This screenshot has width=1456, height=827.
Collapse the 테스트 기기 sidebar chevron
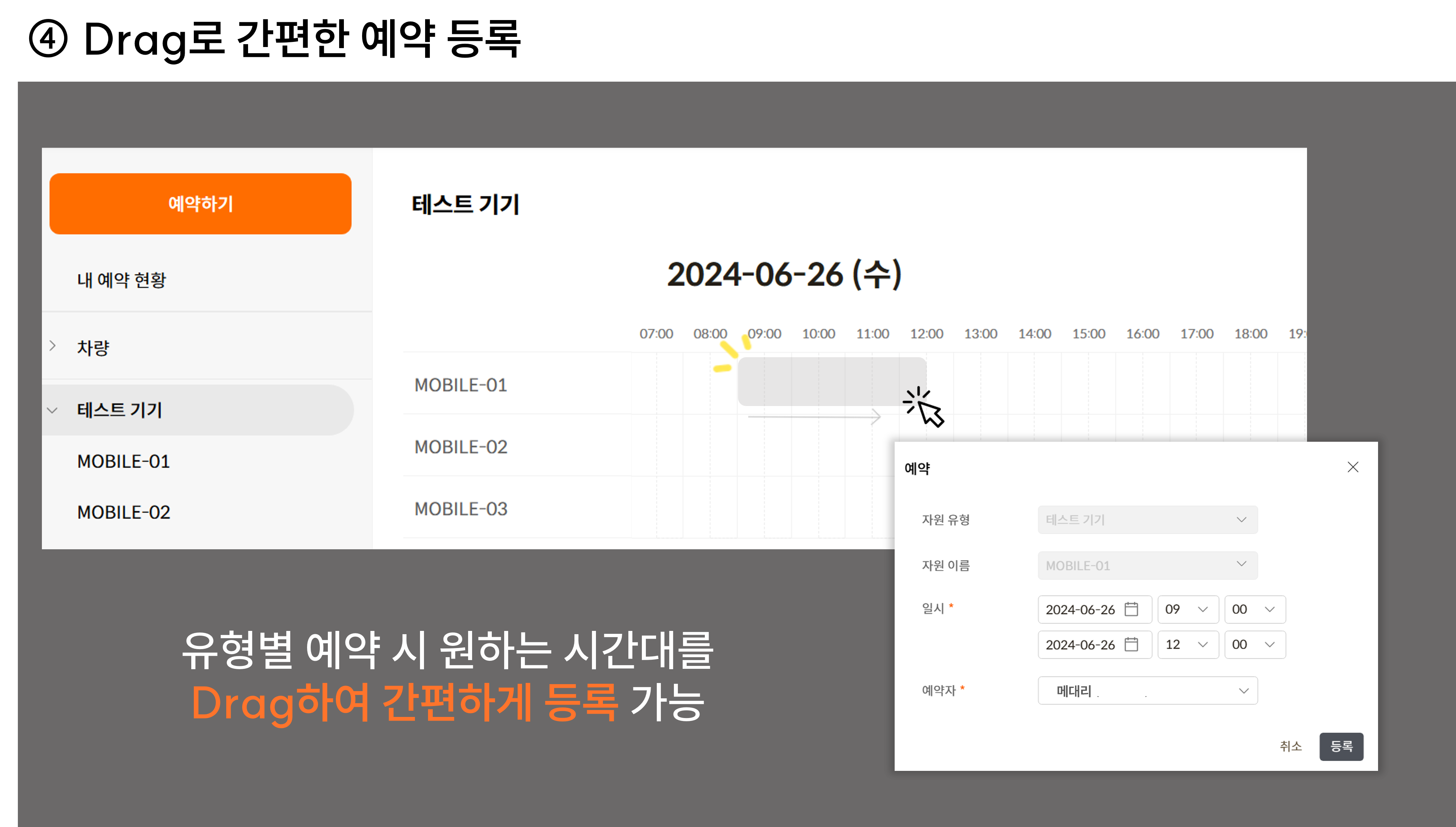(x=53, y=410)
